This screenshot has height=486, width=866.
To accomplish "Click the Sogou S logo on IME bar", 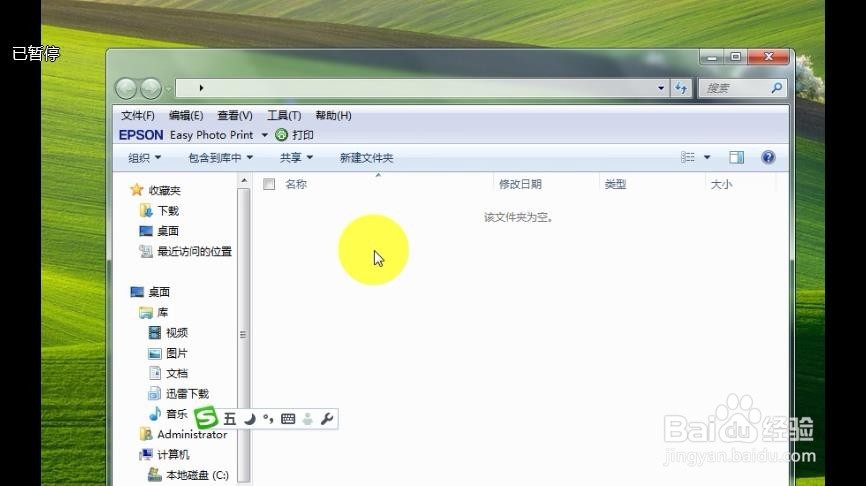I will (x=205, y=418).
